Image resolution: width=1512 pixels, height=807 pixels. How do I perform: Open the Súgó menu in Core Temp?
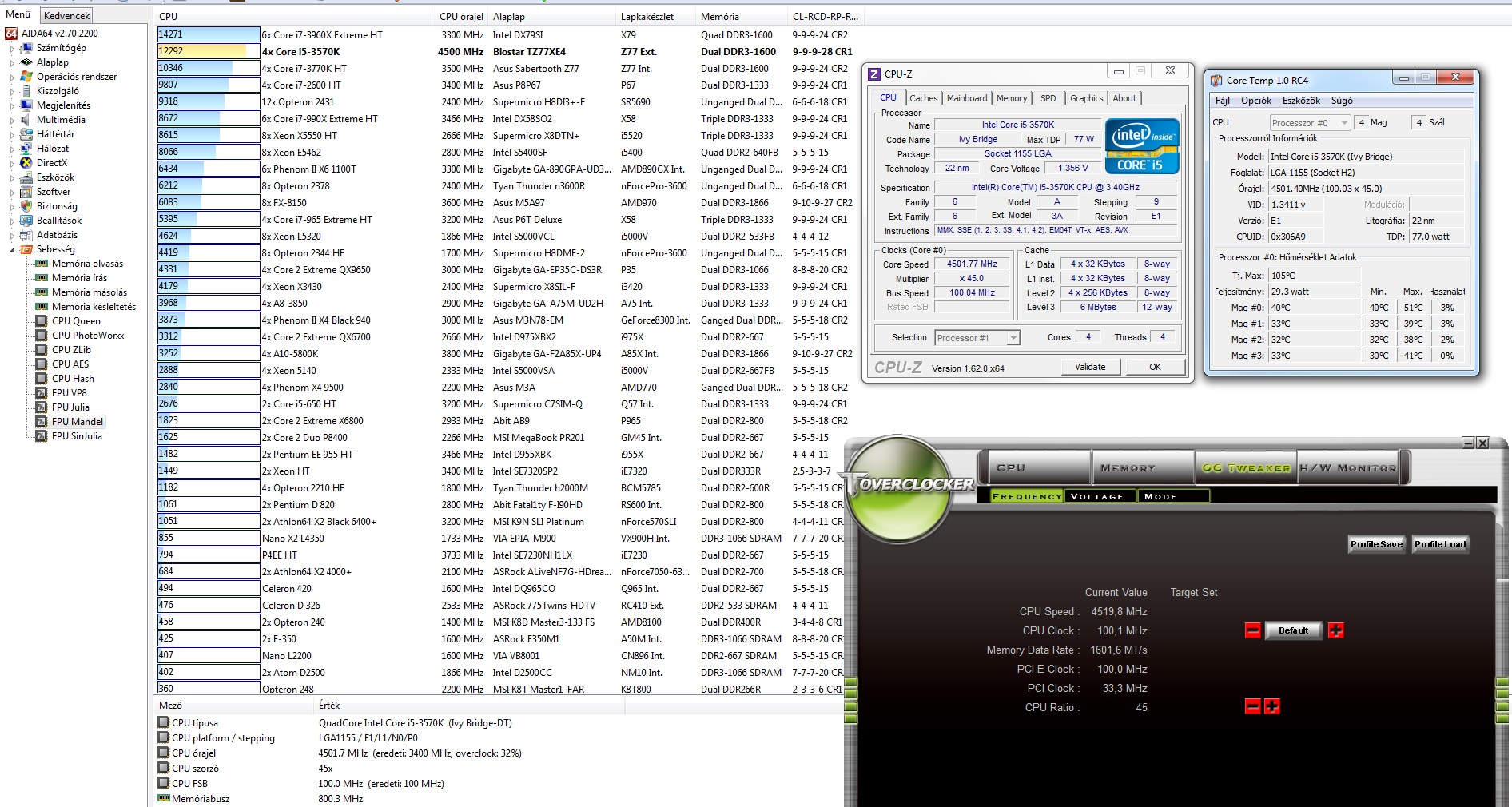point(1342,101)
